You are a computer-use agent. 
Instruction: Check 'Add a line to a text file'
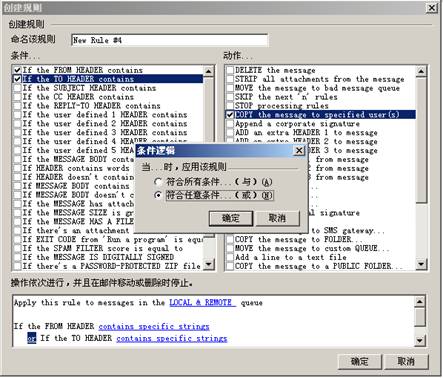point(230,257)
